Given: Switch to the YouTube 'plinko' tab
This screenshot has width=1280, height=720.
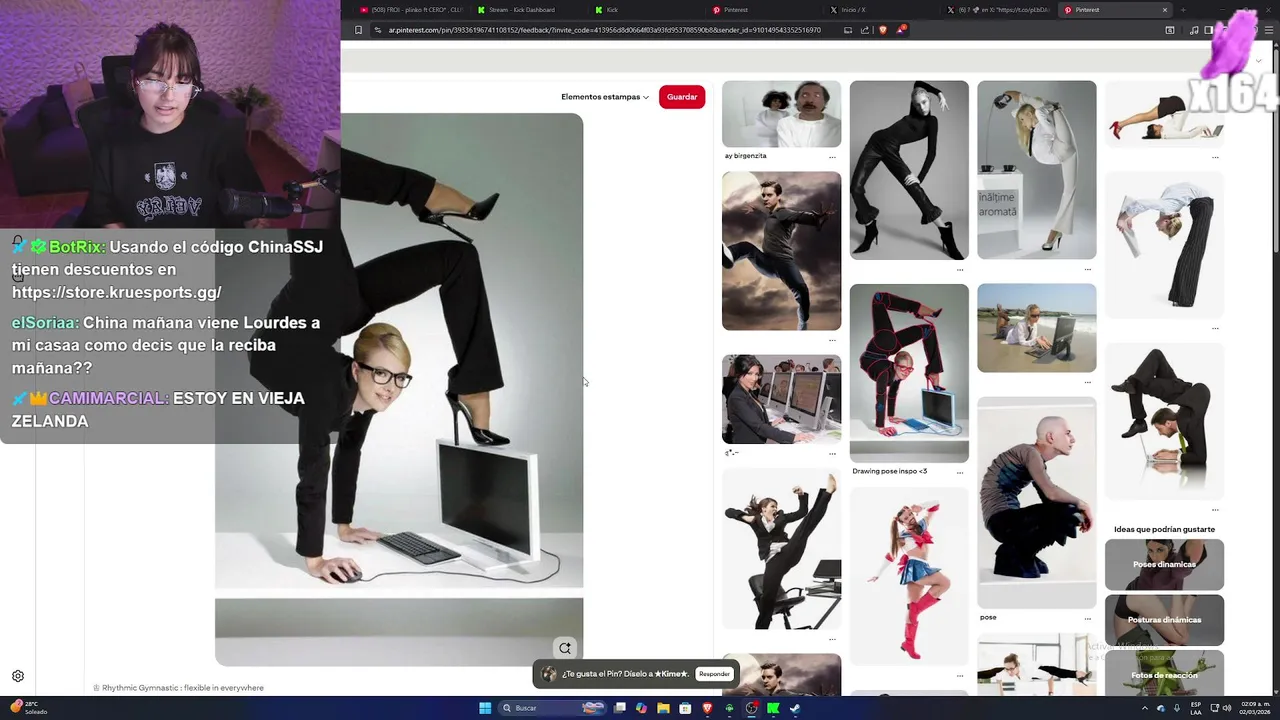Looking at the screenshot, I should coord(410,10).
